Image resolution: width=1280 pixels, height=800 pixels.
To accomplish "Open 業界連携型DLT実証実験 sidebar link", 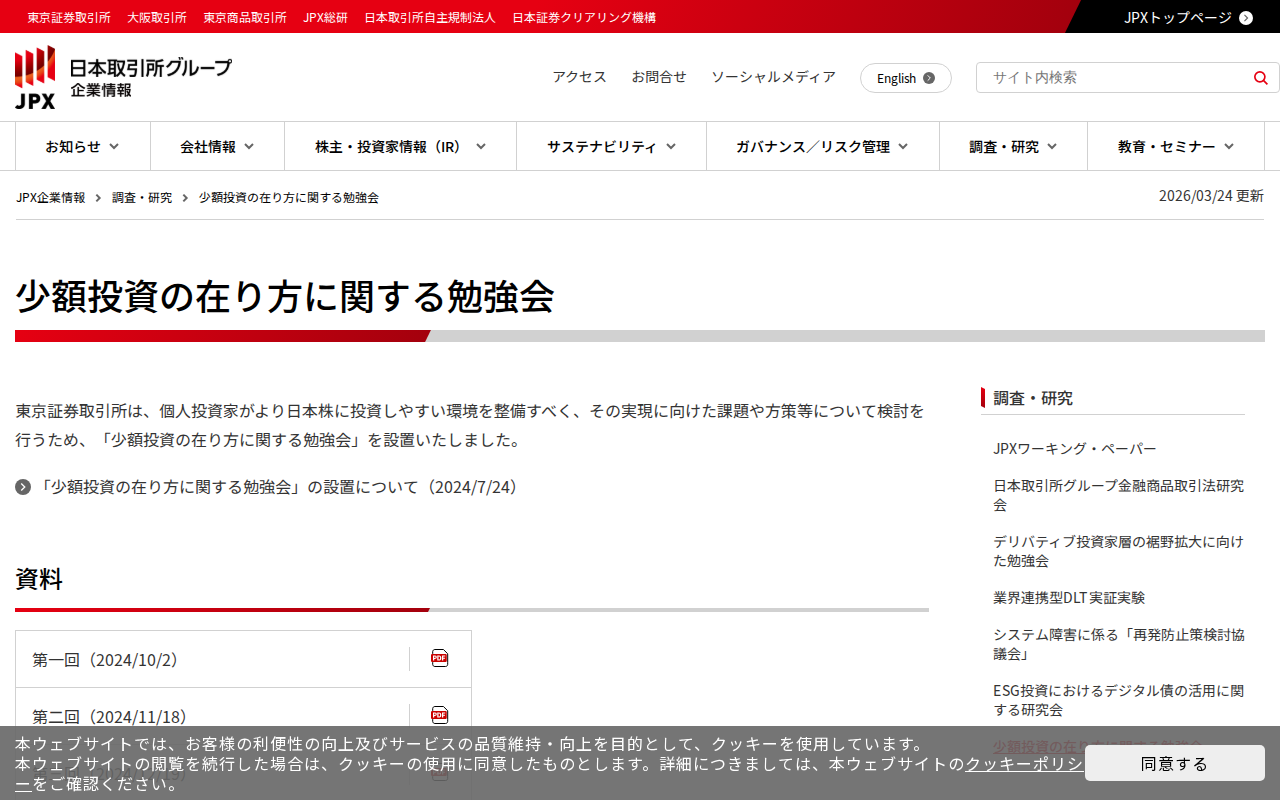I will (x=1068, y=598).
